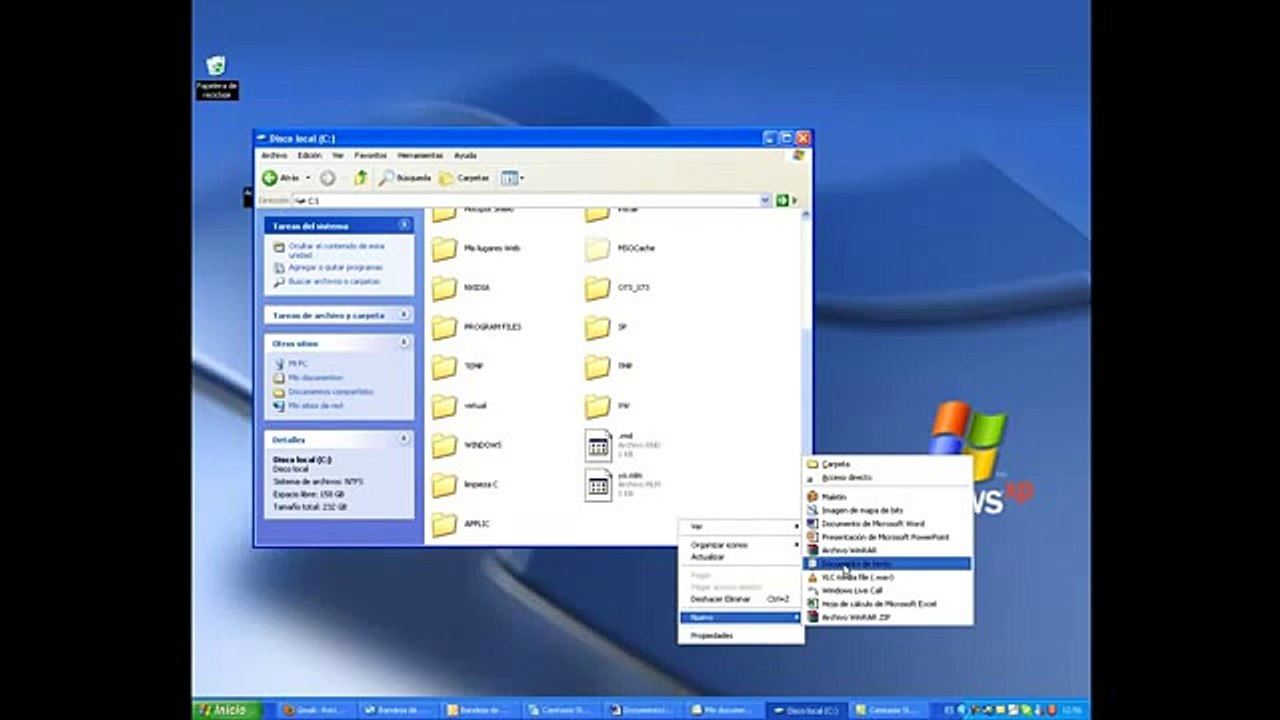This screenshot has height=720, width=1280.
Task: Click the green Atrás back arrow
Action: [x=270, y=178]
